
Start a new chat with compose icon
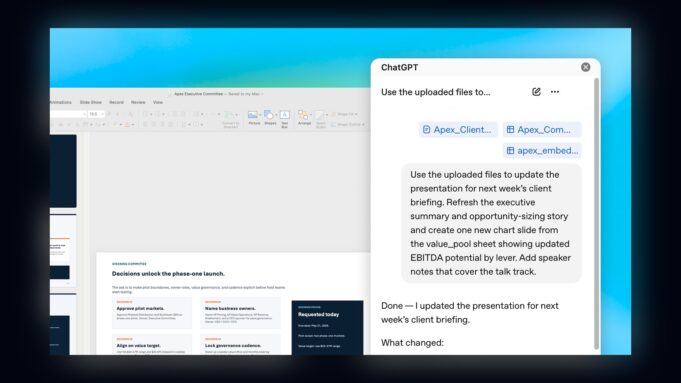(536, 92)
